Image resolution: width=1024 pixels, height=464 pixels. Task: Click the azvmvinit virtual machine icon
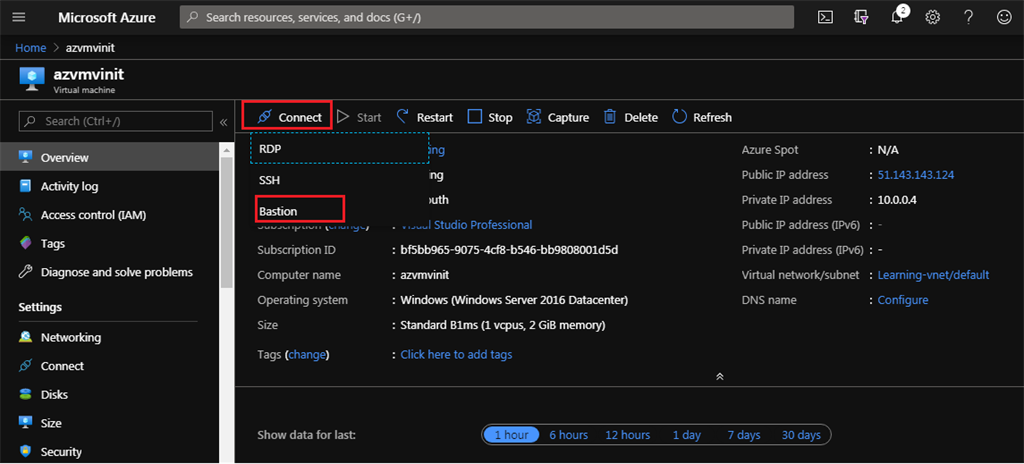click(32, 78)
